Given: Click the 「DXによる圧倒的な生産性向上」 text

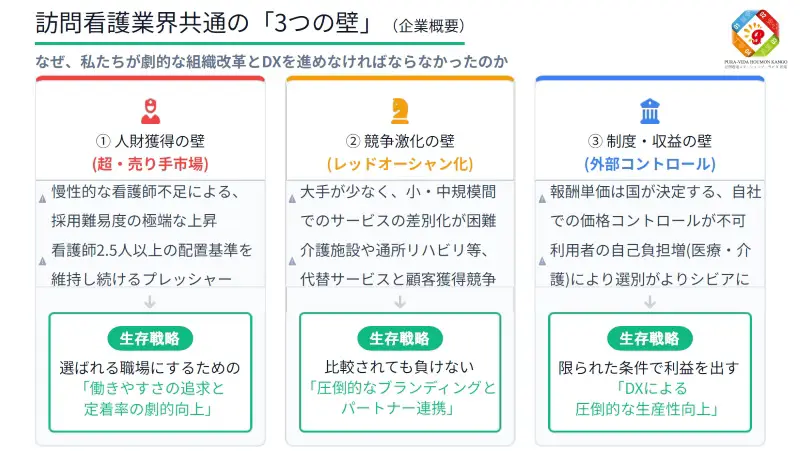Looking at the screenshot, I should (650, 398).
